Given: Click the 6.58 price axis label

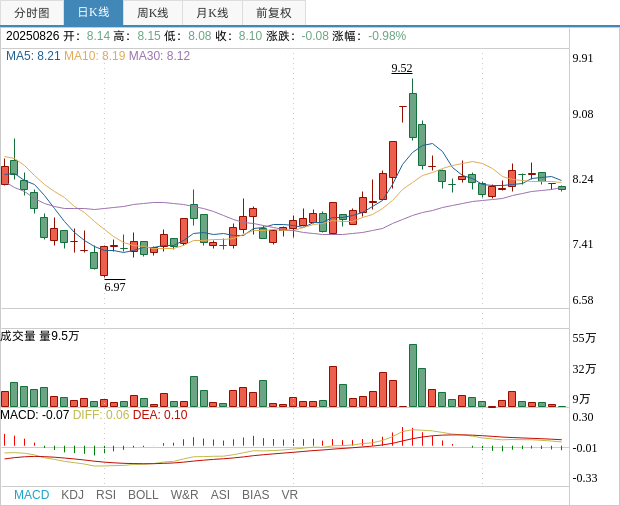Looking at the screenshot, I should [583, 300].
